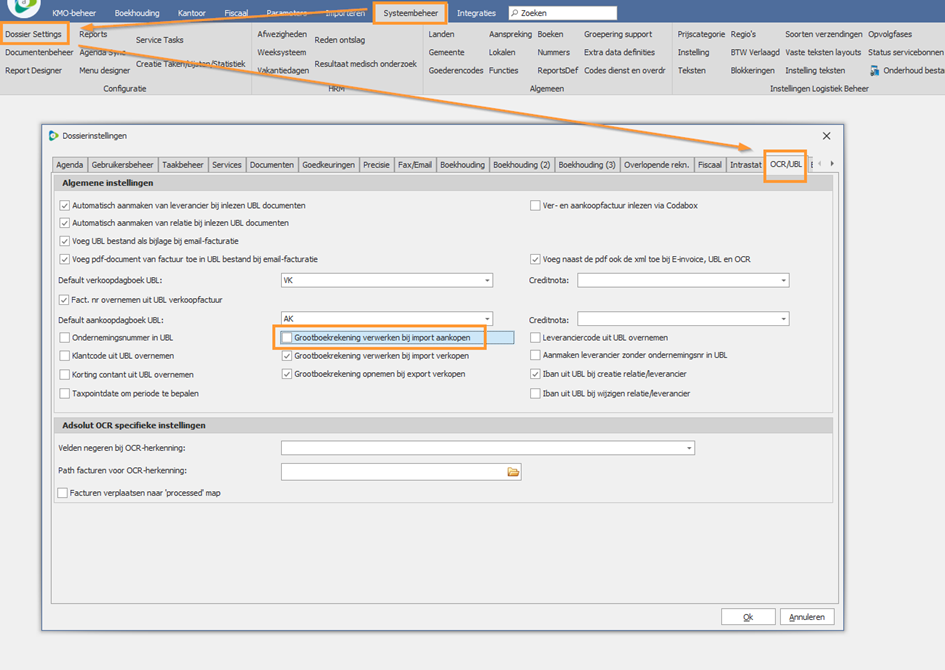Viewport: 945px width, 670px height.
Task: Enable Grootboekrekening verwerken bij import aankopen
Action: coord(288,338)
